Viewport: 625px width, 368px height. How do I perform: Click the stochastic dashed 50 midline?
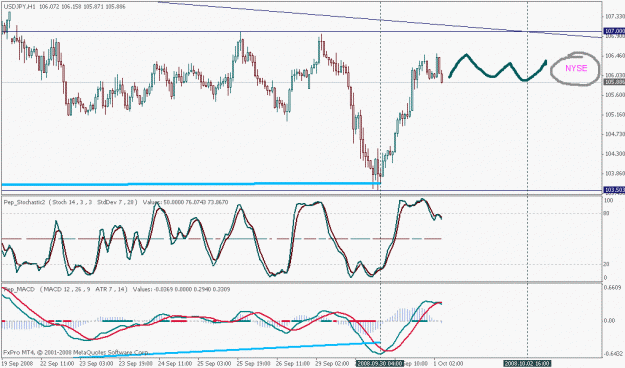point(221,239)
